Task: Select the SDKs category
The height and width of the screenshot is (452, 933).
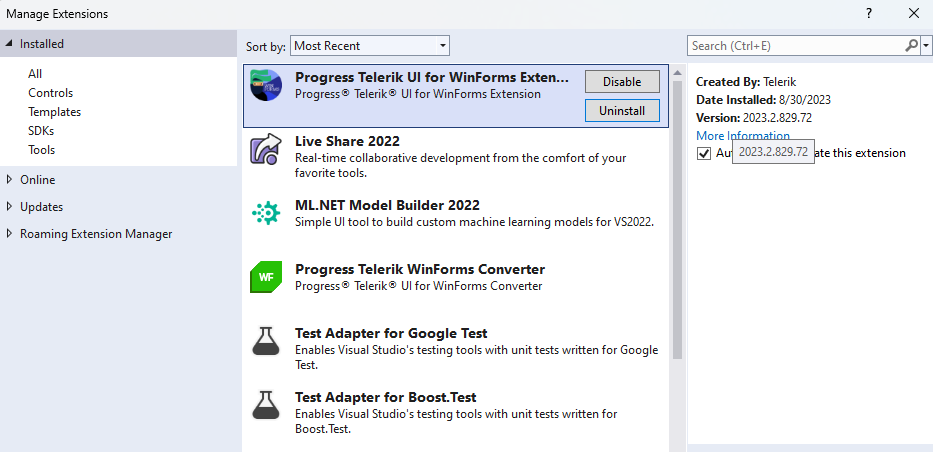Action: click(x=41, y=131)
